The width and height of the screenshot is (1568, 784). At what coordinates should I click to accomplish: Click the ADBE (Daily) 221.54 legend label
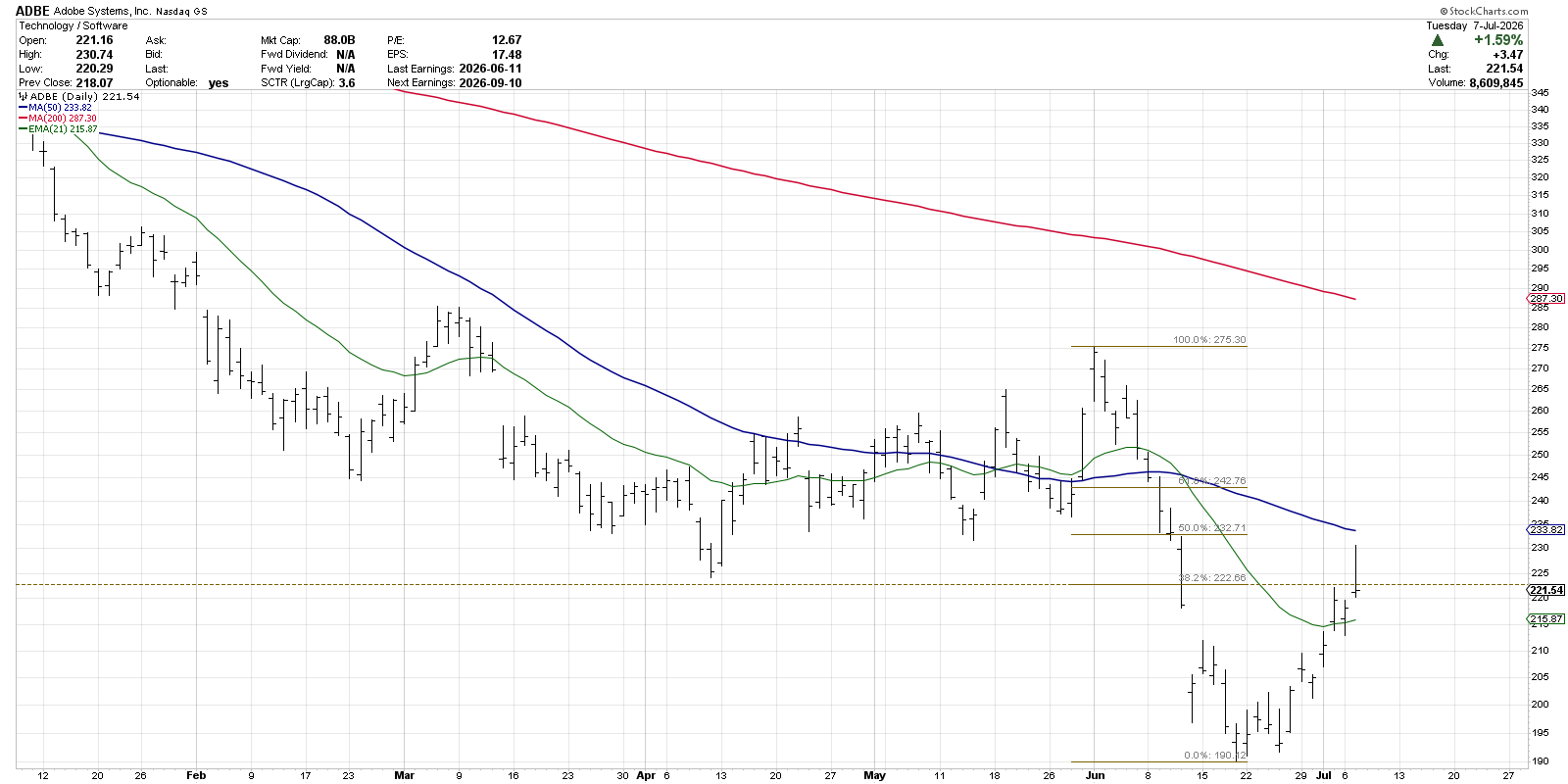[84, 97]
